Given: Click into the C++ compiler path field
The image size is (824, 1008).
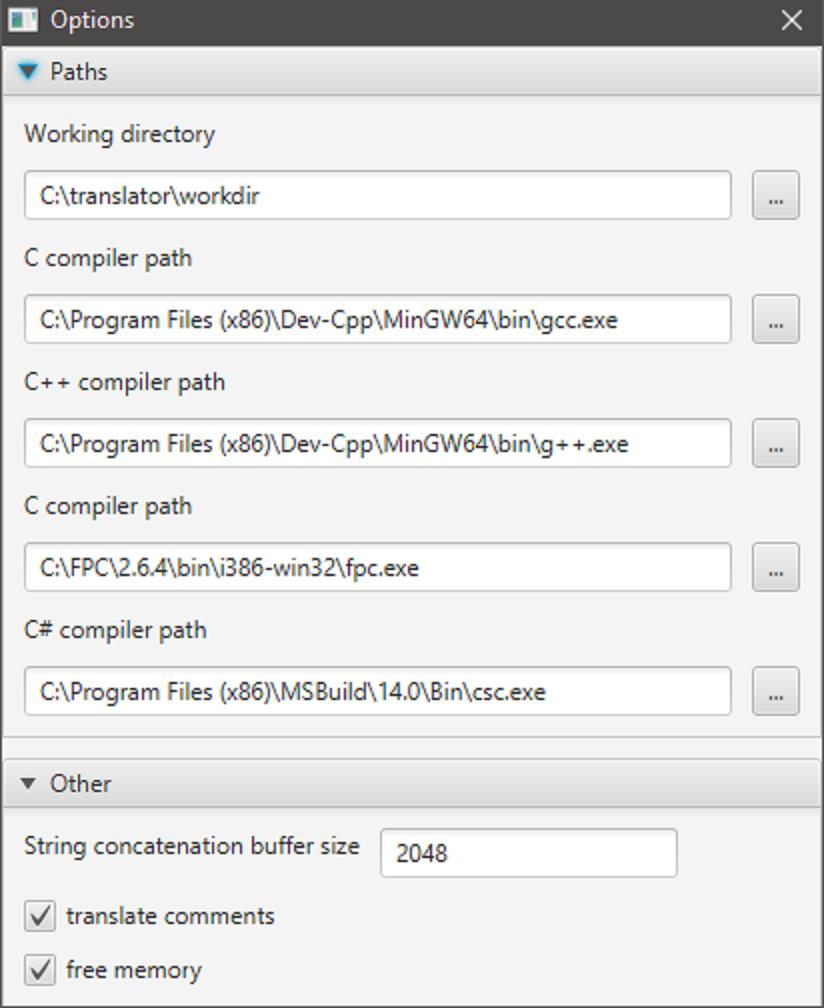Looking at the screenshot, I should pos(378,443).
